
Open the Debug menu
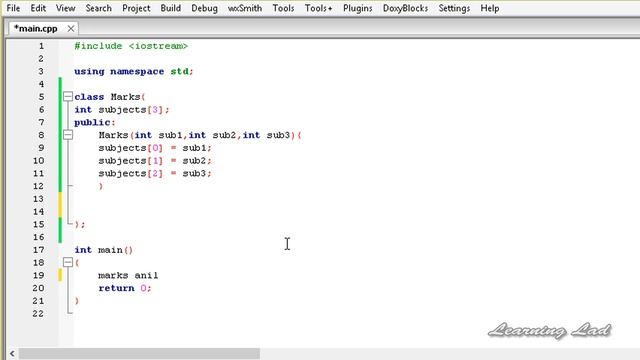tap(204, 8)
